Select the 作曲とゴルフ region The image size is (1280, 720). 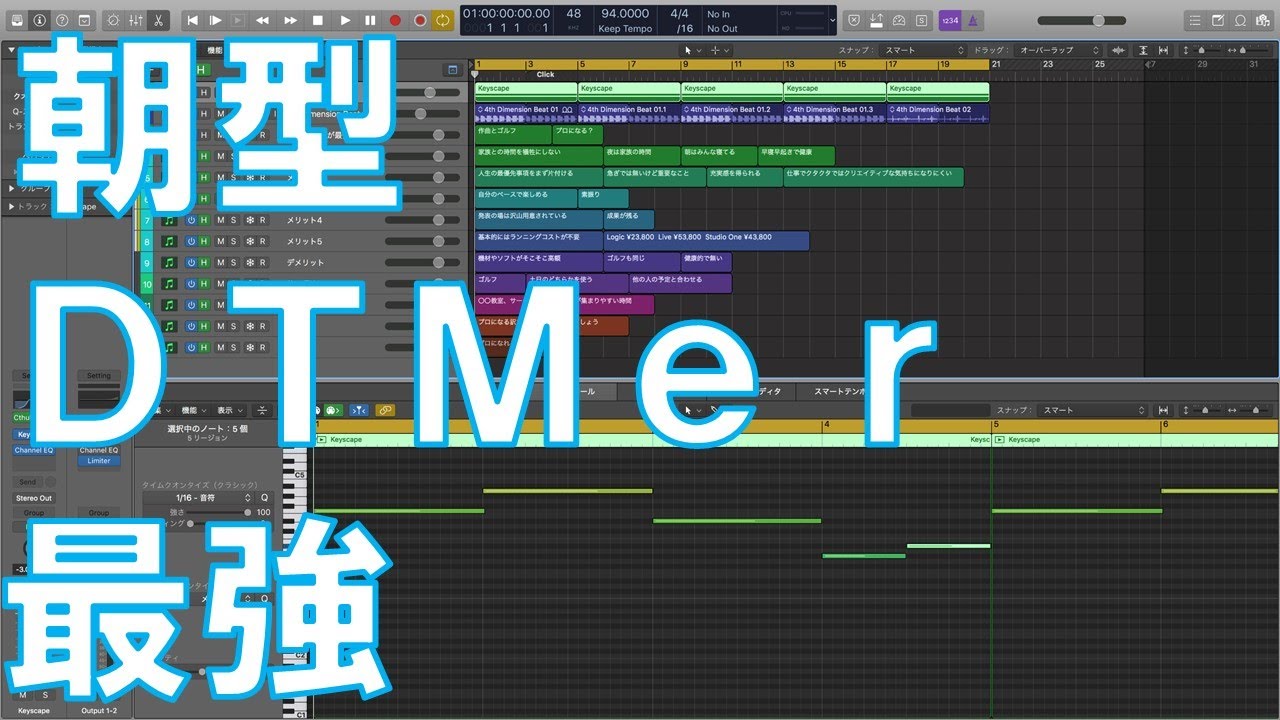pyautogui.click(x=513, y=134)
